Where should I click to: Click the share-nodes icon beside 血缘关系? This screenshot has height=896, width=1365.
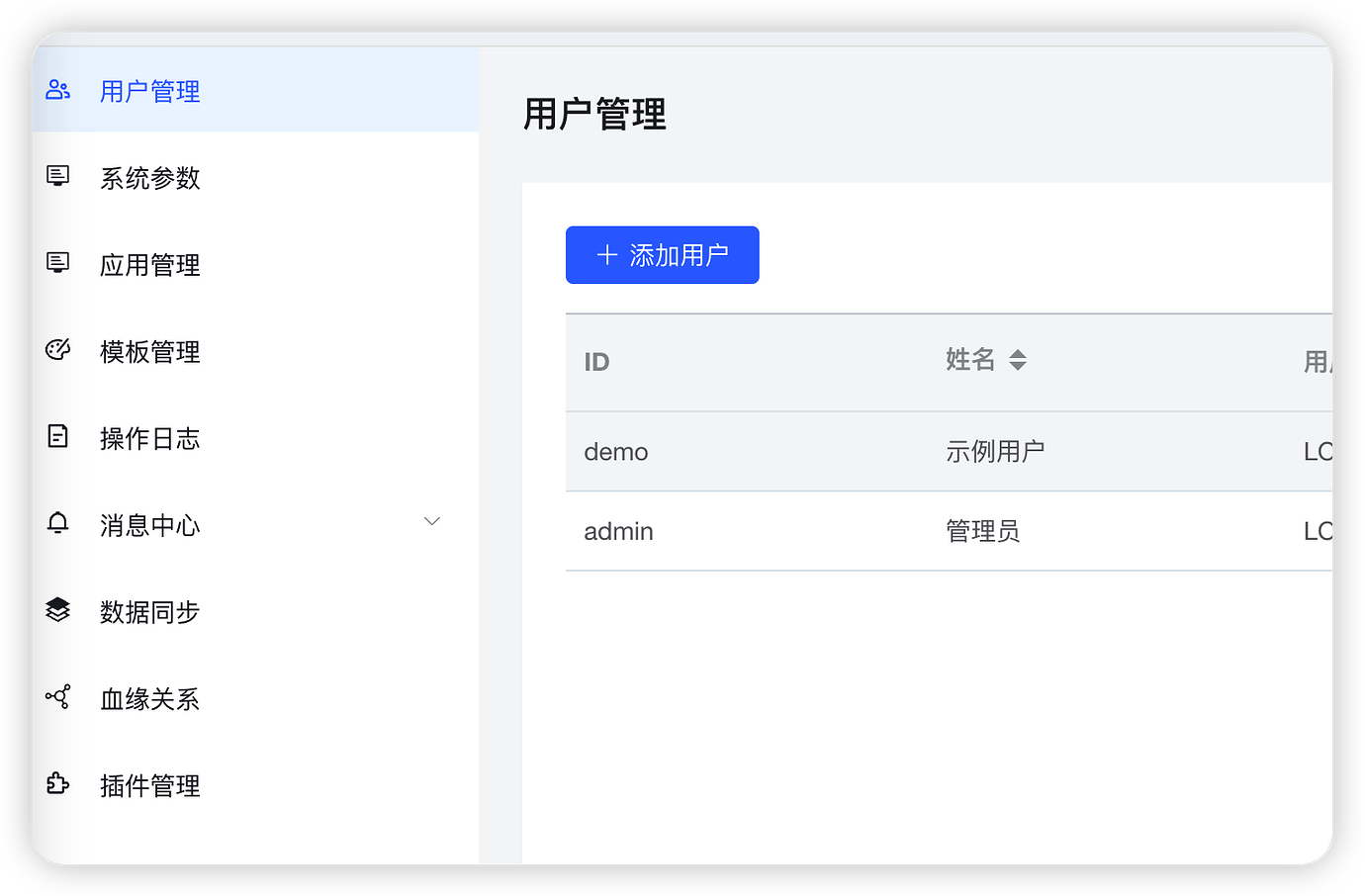point(58,697)
